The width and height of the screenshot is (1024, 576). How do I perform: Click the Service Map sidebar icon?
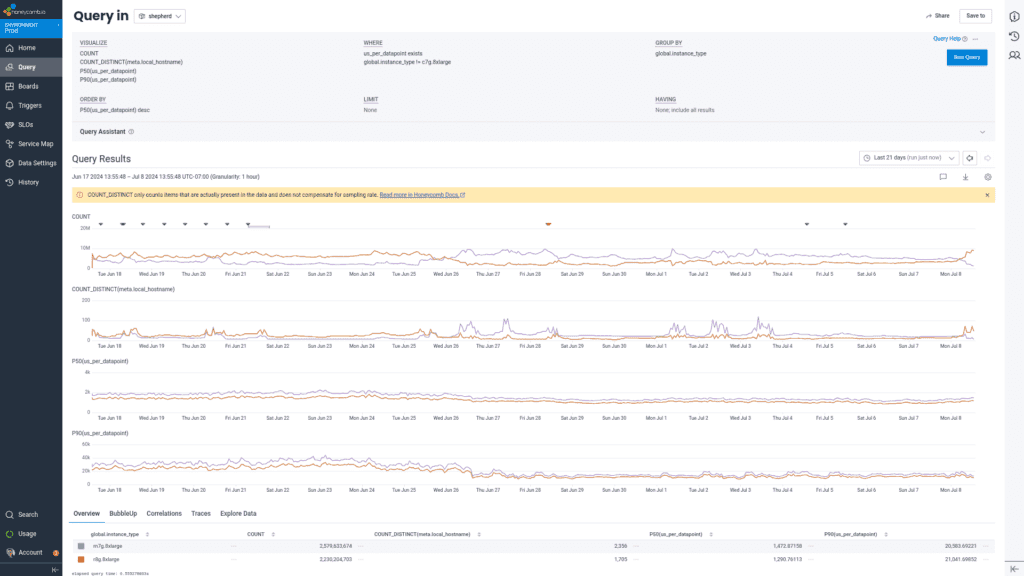click(9, 144)
